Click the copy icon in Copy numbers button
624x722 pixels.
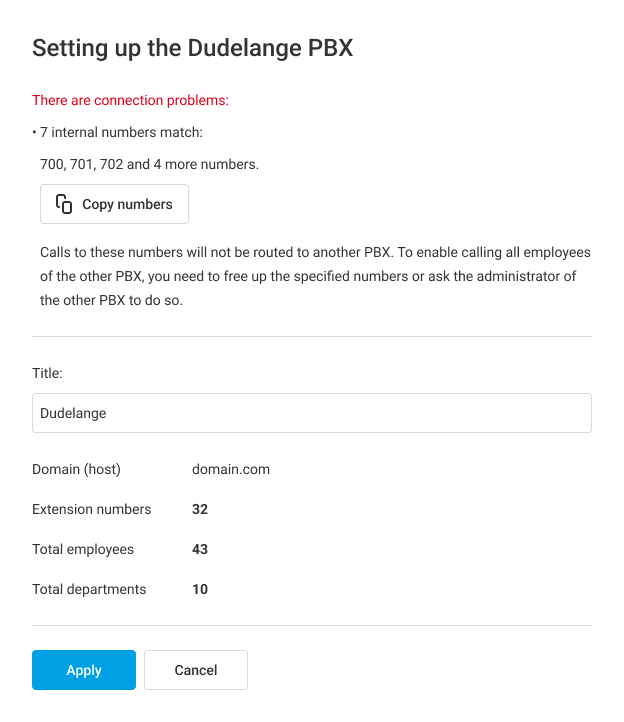coord(64,204)
